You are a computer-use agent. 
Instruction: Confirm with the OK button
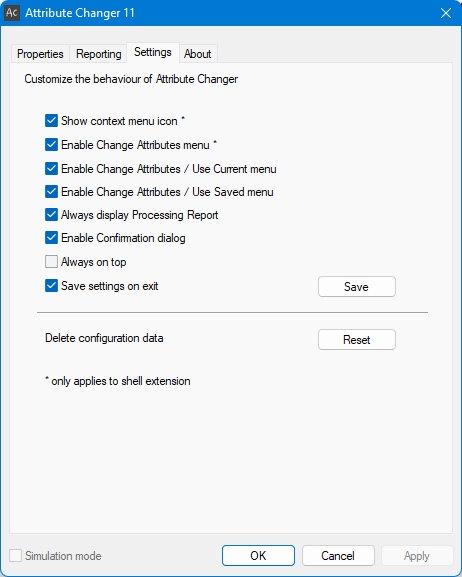point(258,556)
